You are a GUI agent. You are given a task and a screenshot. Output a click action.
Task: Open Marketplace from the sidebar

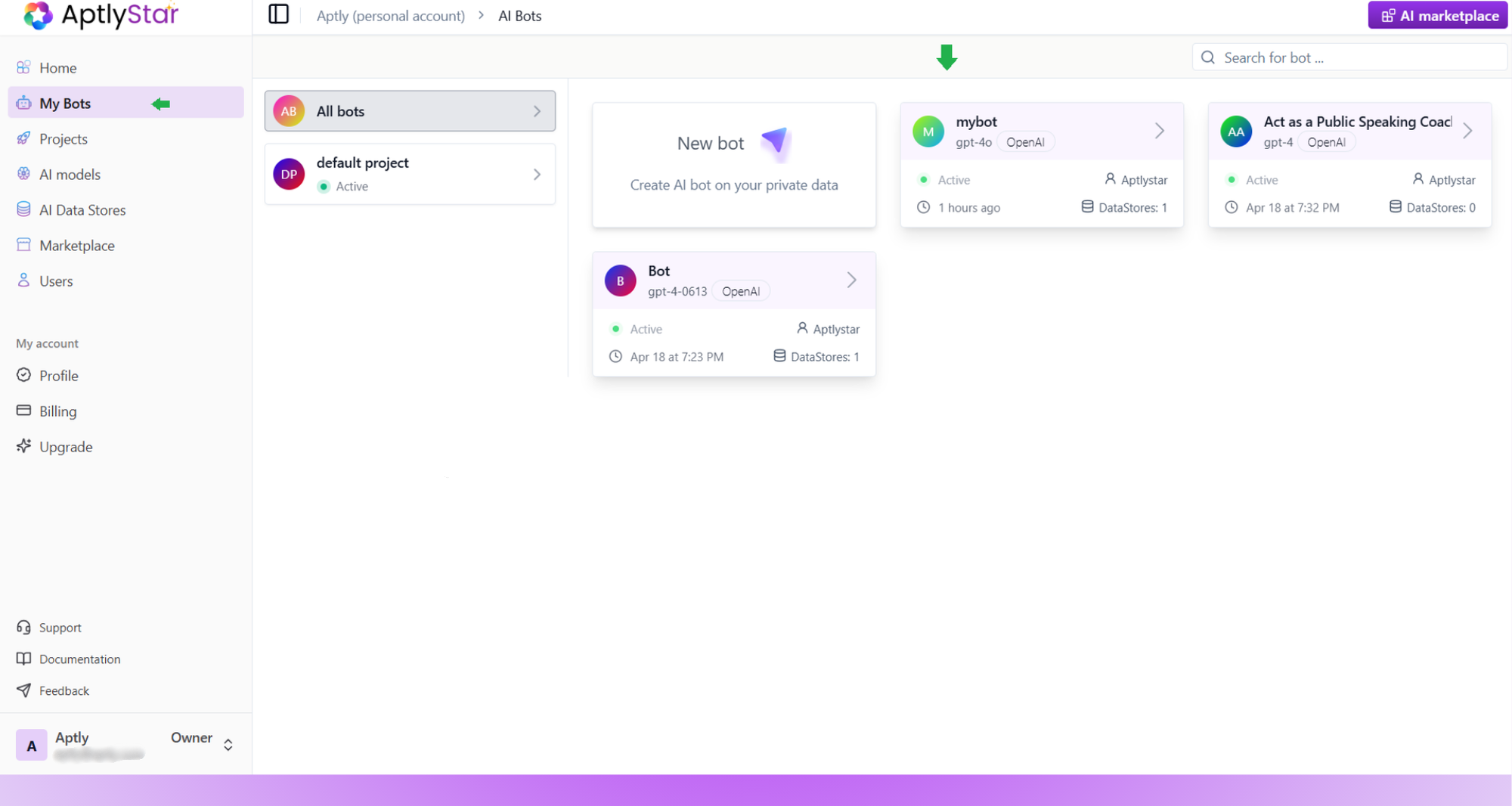coord(125,245)
